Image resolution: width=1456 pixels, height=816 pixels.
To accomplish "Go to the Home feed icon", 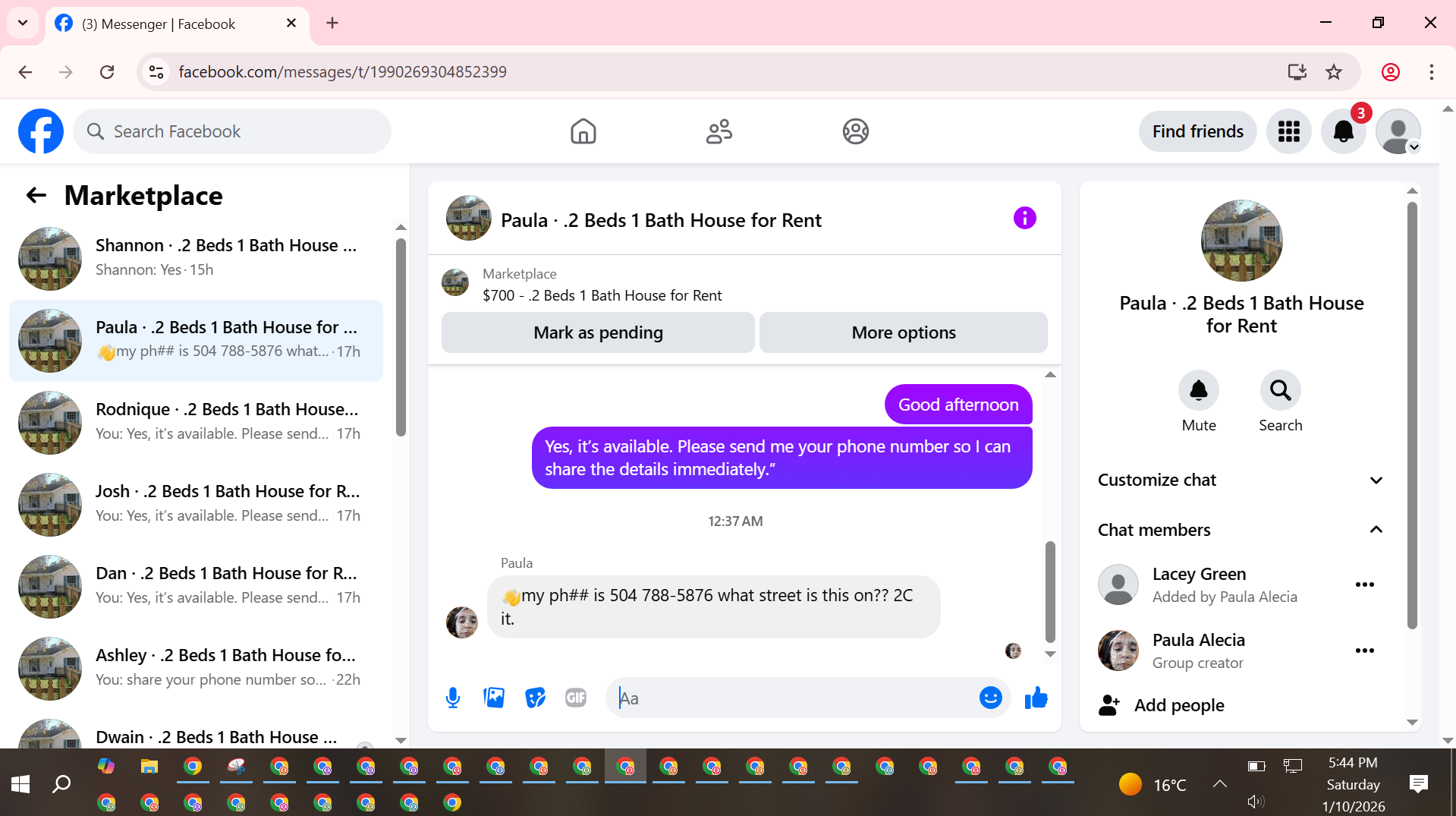I will (x=583, y=131).
